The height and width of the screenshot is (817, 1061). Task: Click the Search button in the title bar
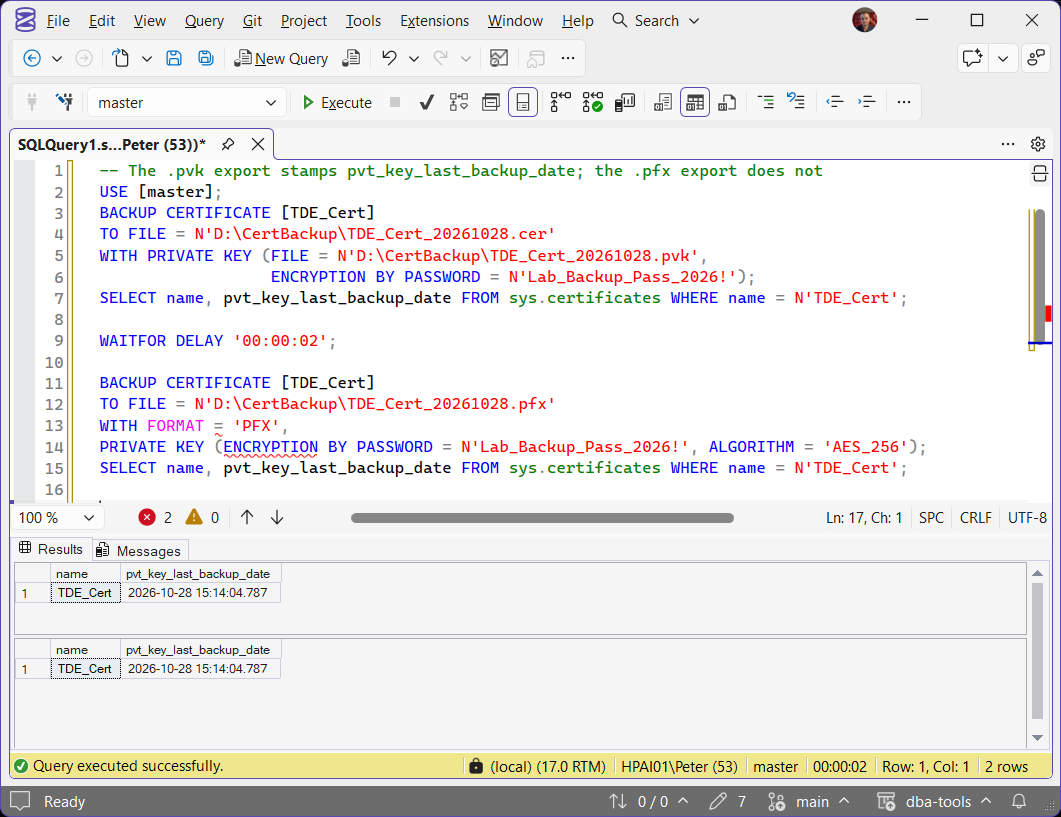[655, 21]
